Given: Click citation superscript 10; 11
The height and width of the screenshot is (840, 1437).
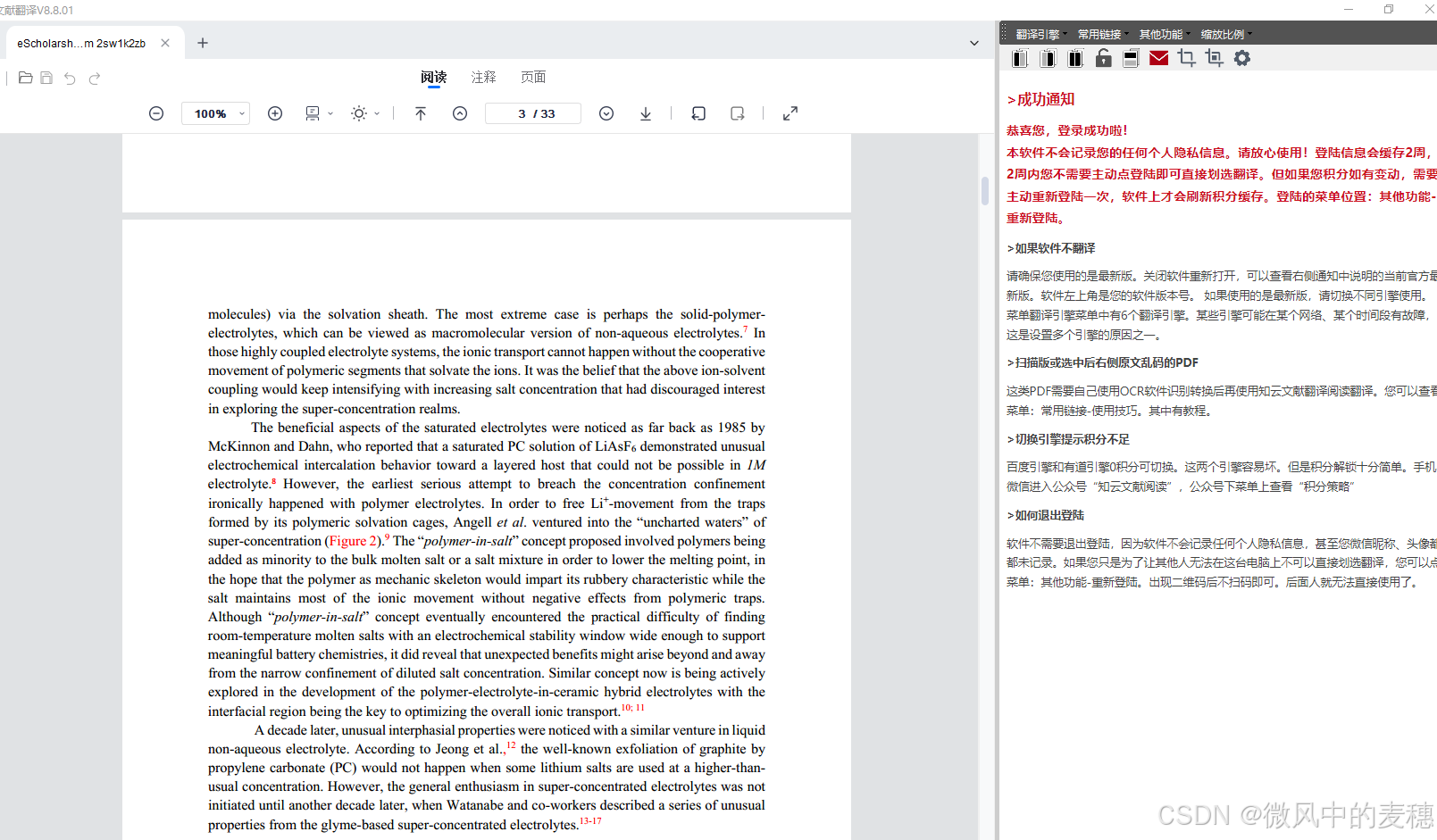Looking at the screenshot, I should coord(633,707).
